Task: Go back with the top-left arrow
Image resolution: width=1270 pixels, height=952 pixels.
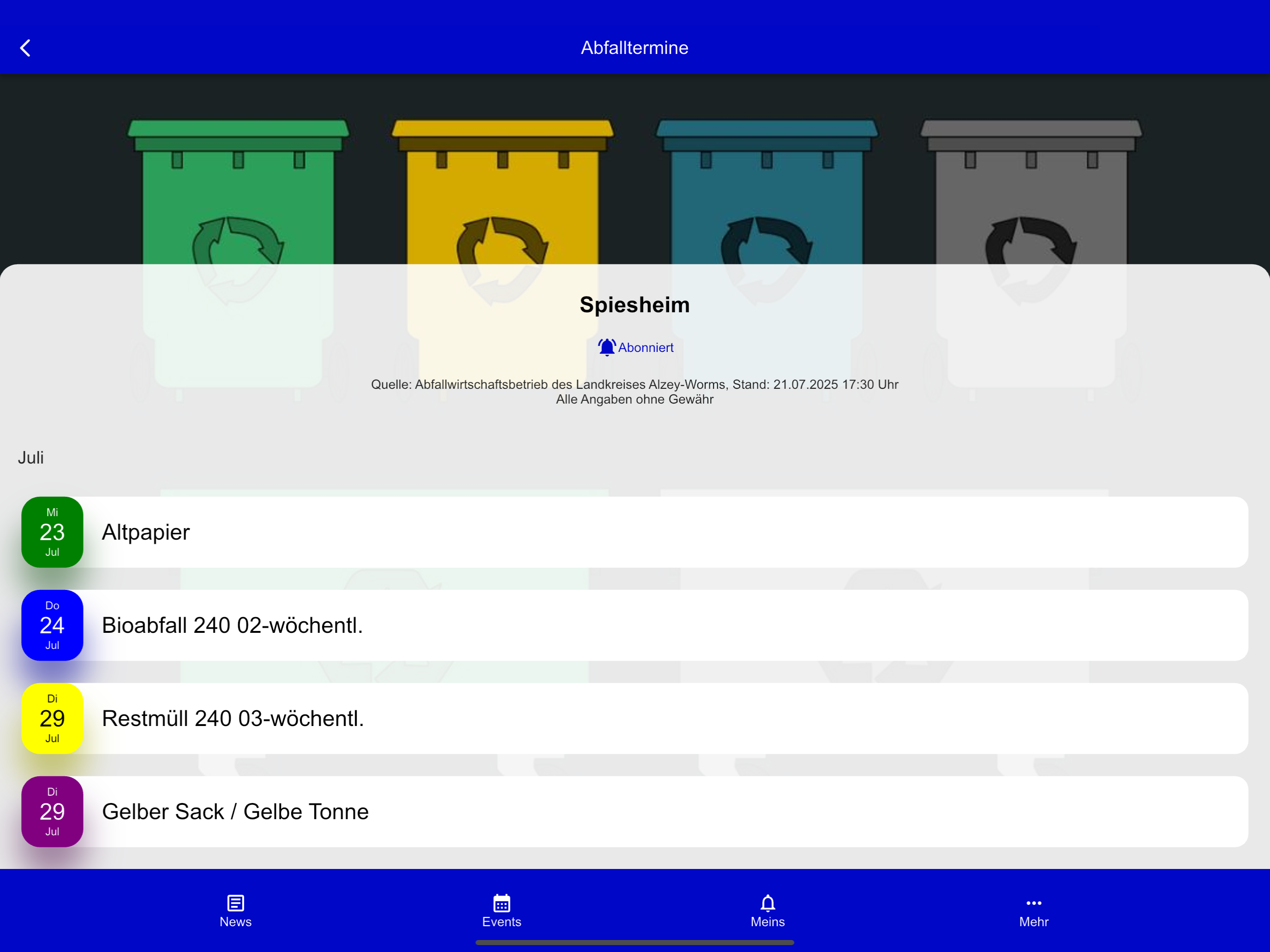Action: pos(25,48)
